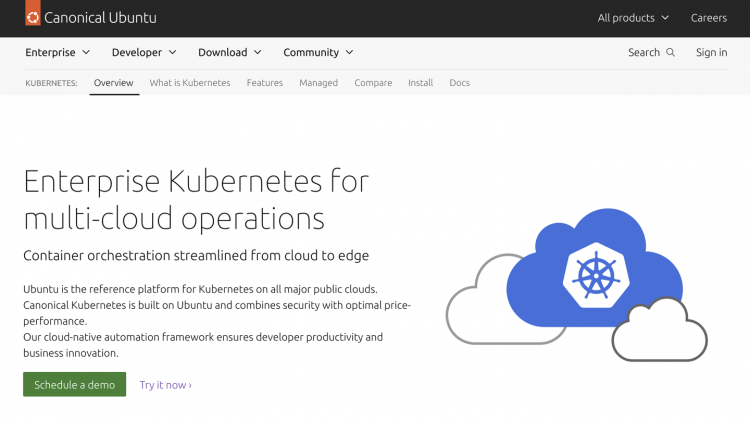Screen dimensions: 750x421
Task: Open the Docs tab
Action: coord(459,83)
